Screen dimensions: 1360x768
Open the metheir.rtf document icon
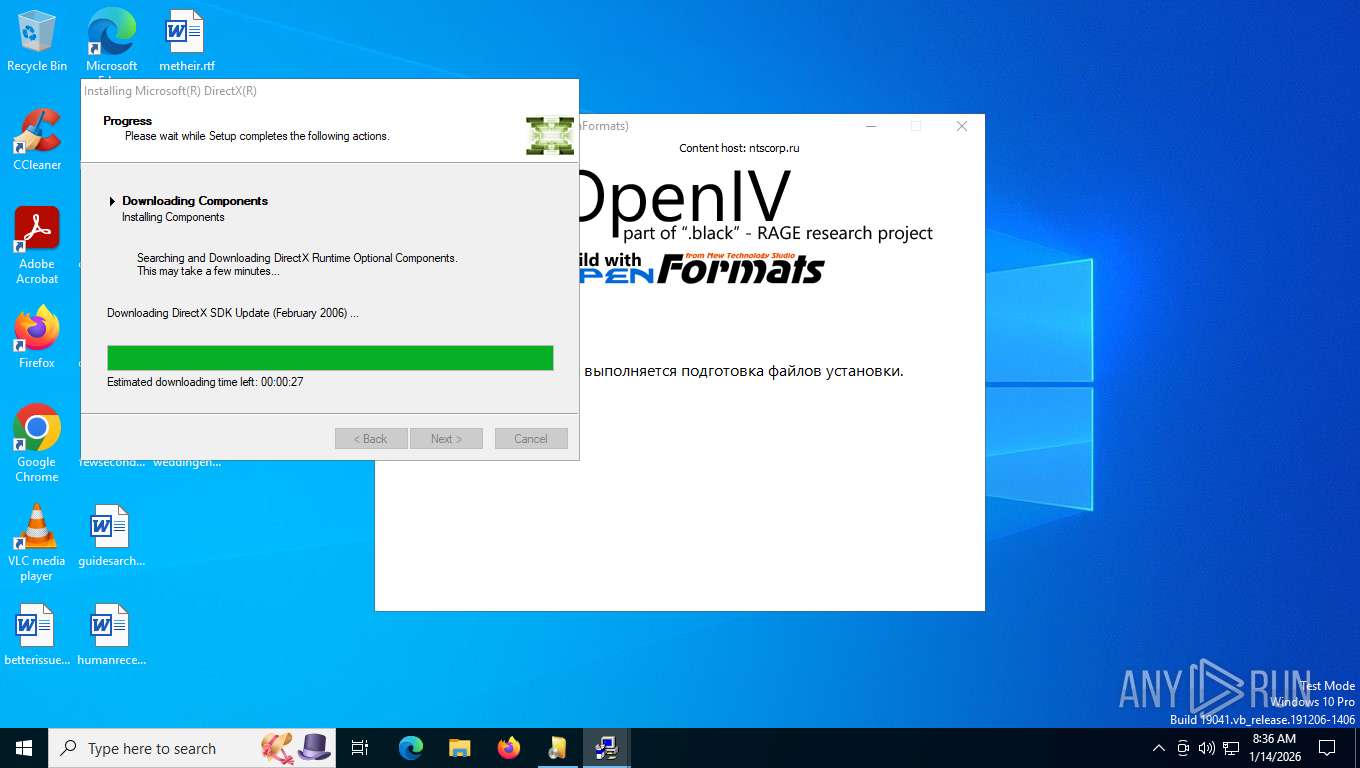pyautogui.click(x=187, y=41)
